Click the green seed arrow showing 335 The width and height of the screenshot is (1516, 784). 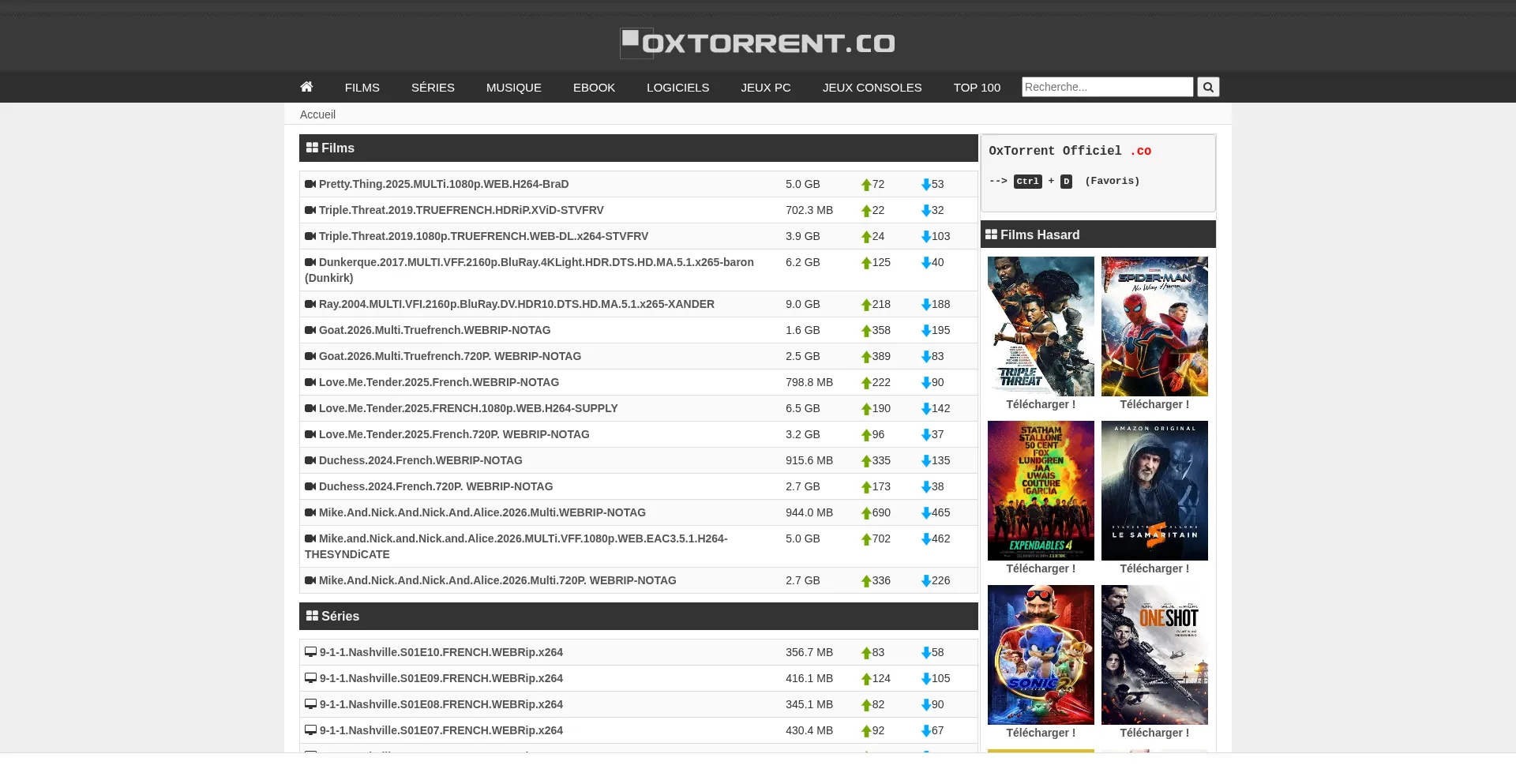click(x=866, y=461)
